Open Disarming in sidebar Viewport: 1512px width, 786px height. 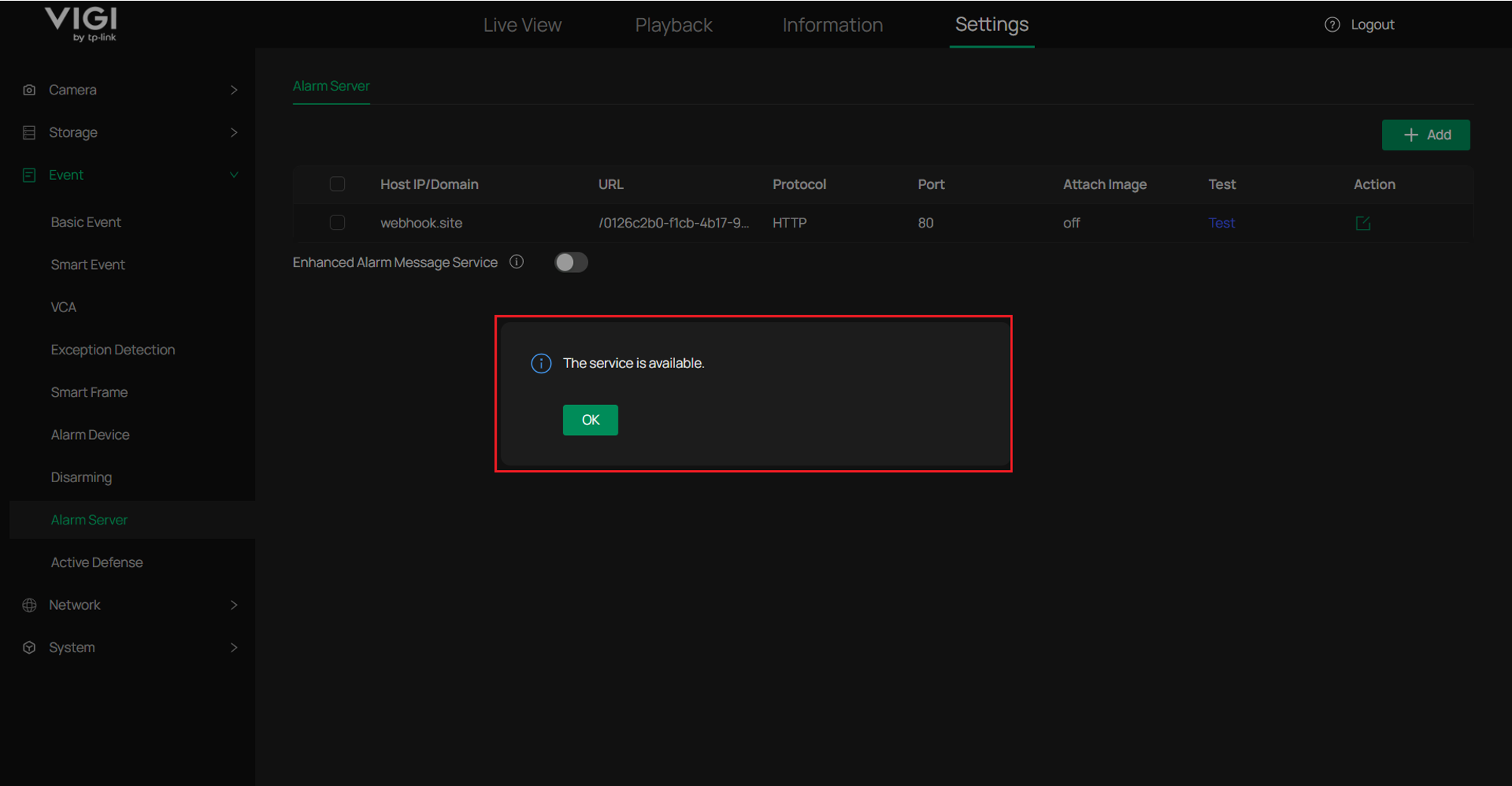pos(81,478)
